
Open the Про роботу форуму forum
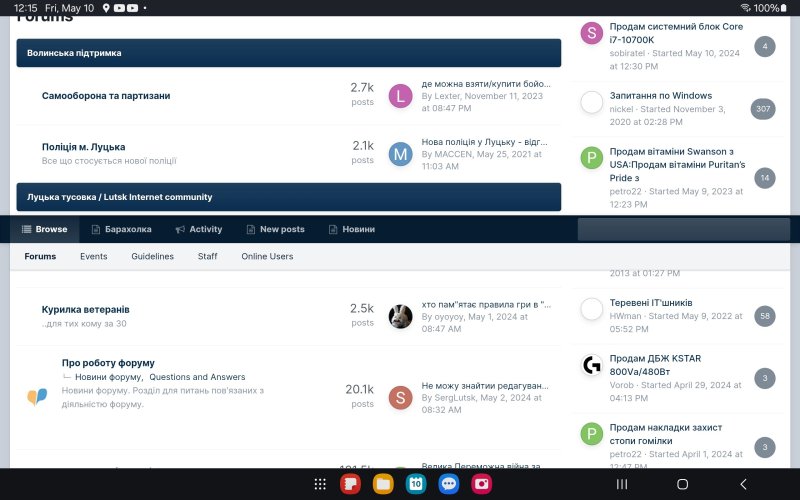click(108, 363)
